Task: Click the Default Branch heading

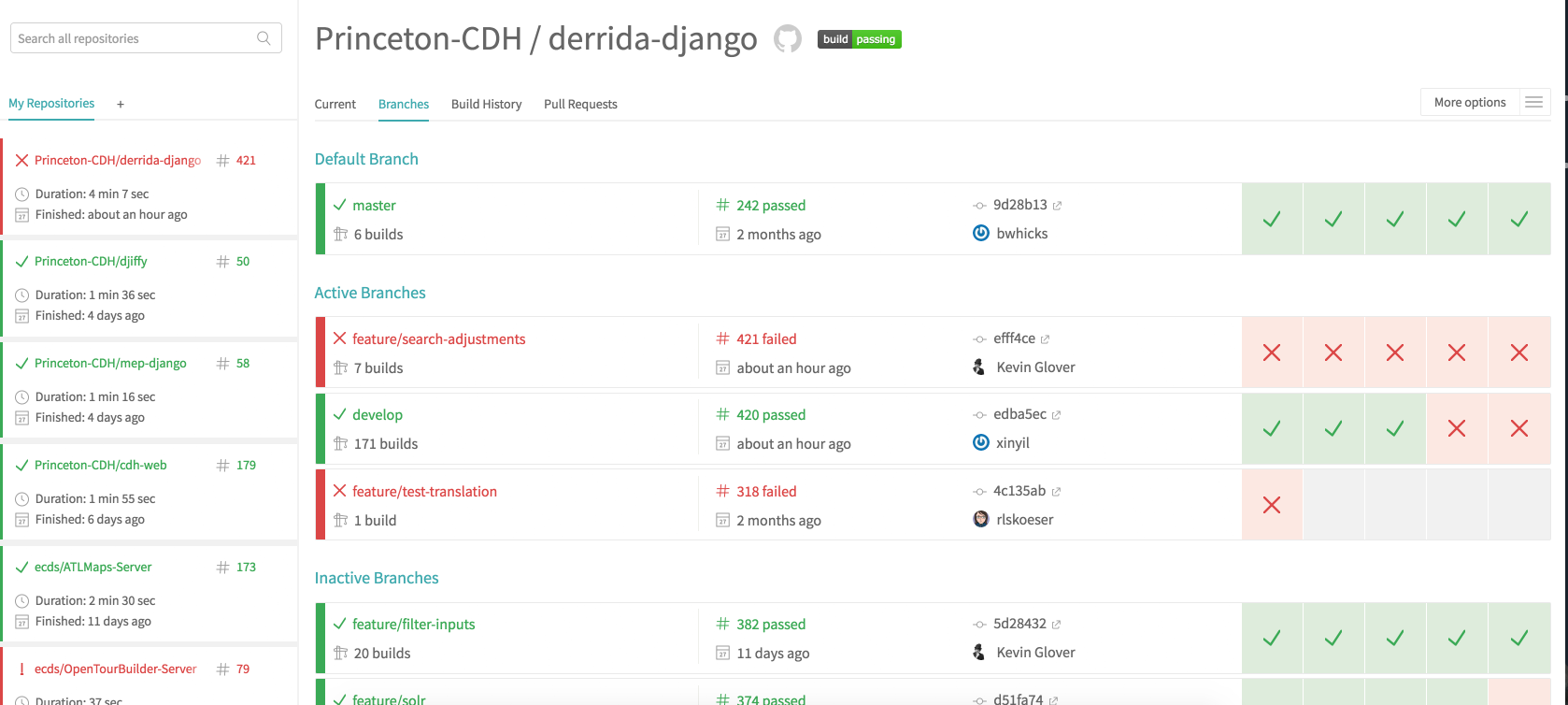Action: click(366, 159)
